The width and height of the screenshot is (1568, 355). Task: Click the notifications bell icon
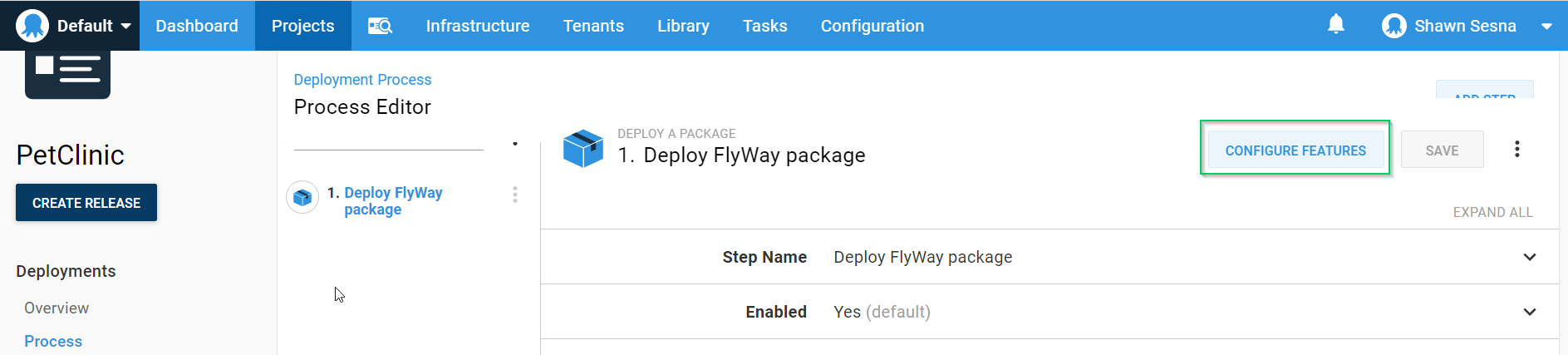1335,25
